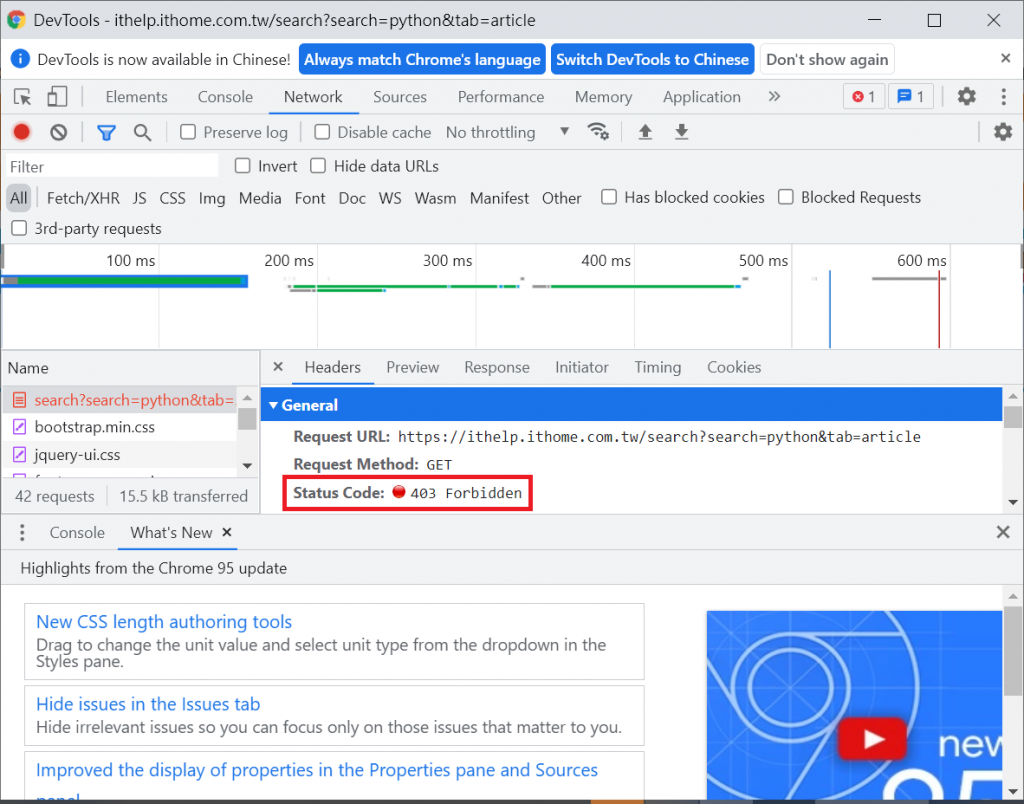Filter requests by Fetch/XHR

[x=83, y=198]
